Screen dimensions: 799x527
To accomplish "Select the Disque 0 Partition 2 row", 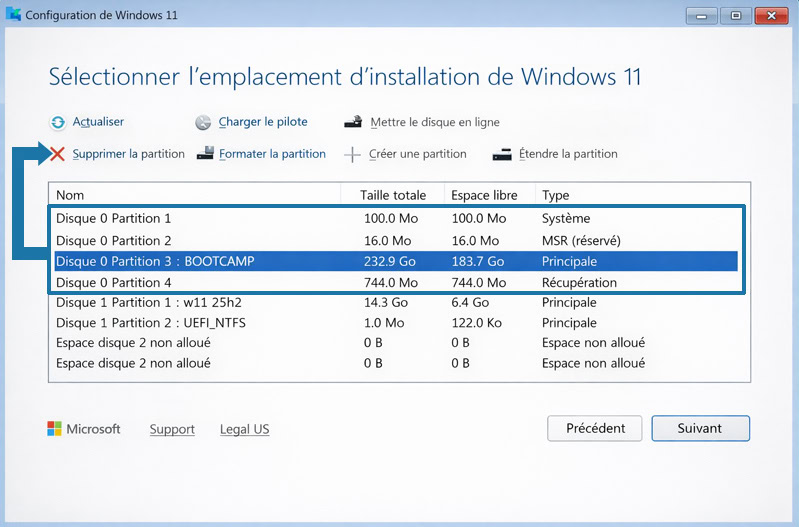I will point(396,241).
